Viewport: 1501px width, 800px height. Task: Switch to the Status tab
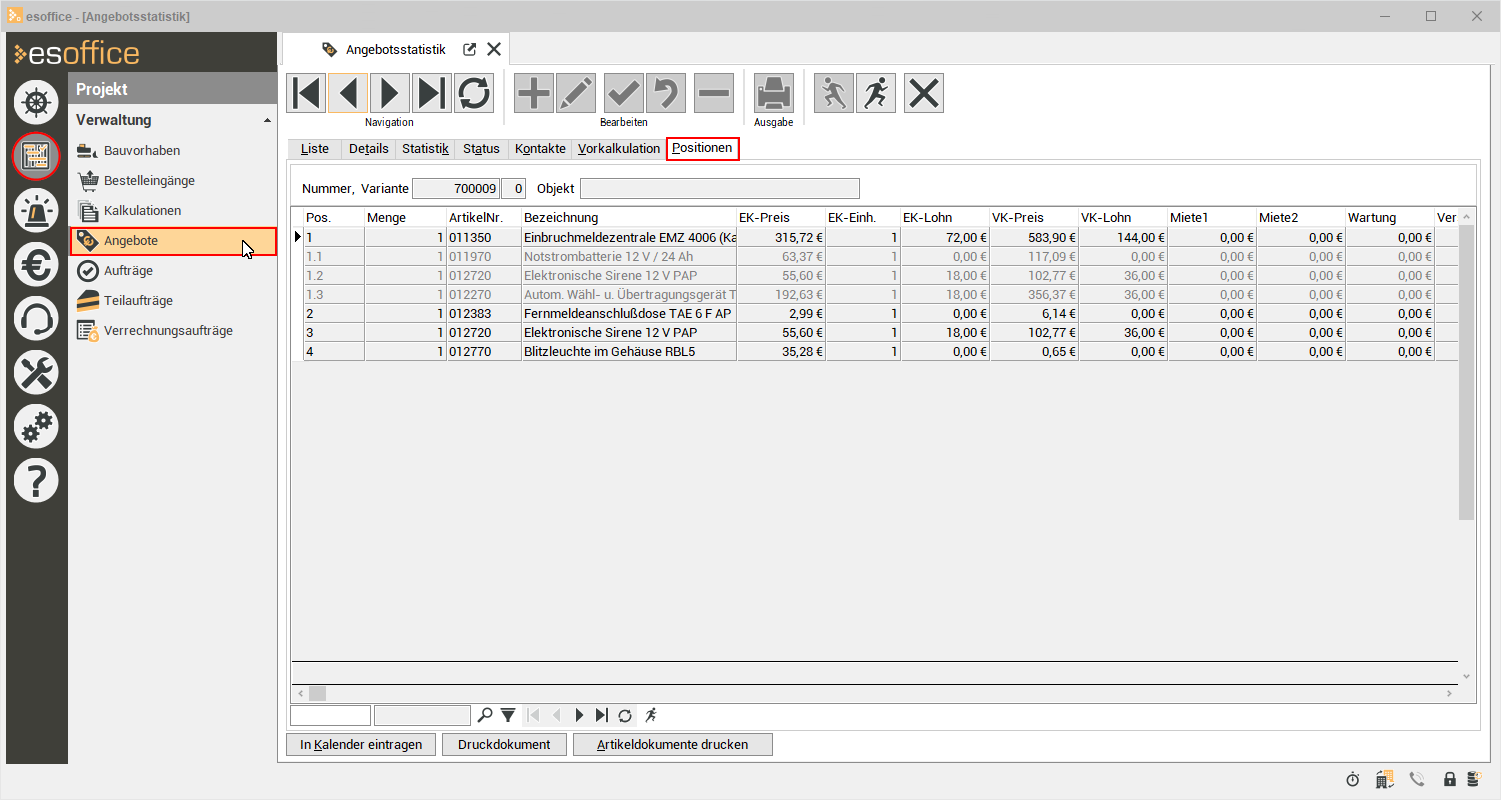481,149
